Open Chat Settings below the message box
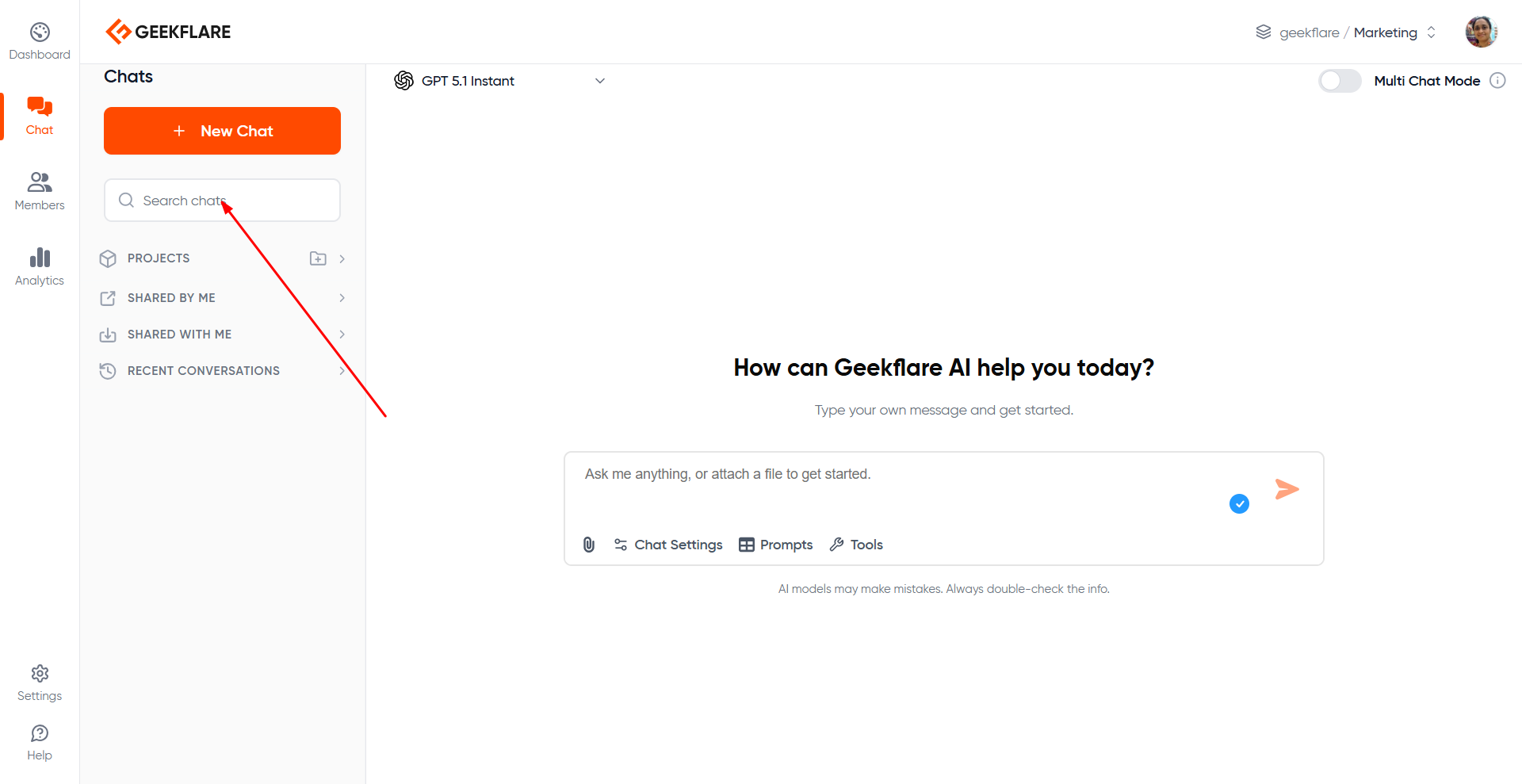Screen dimensions: 1522x784 (x=668, y=545)
